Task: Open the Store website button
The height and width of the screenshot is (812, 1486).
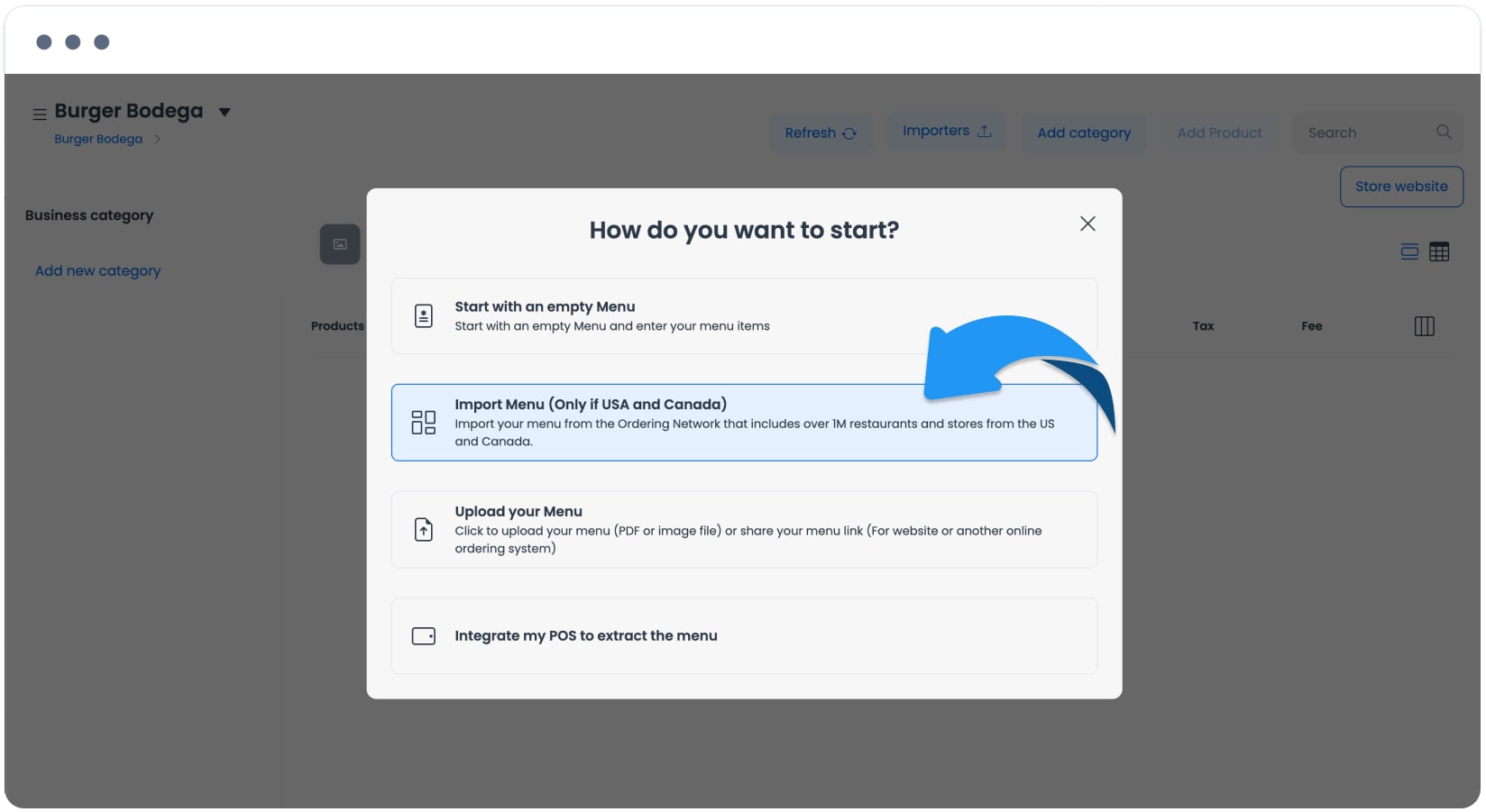Action: click(1401, 187)
